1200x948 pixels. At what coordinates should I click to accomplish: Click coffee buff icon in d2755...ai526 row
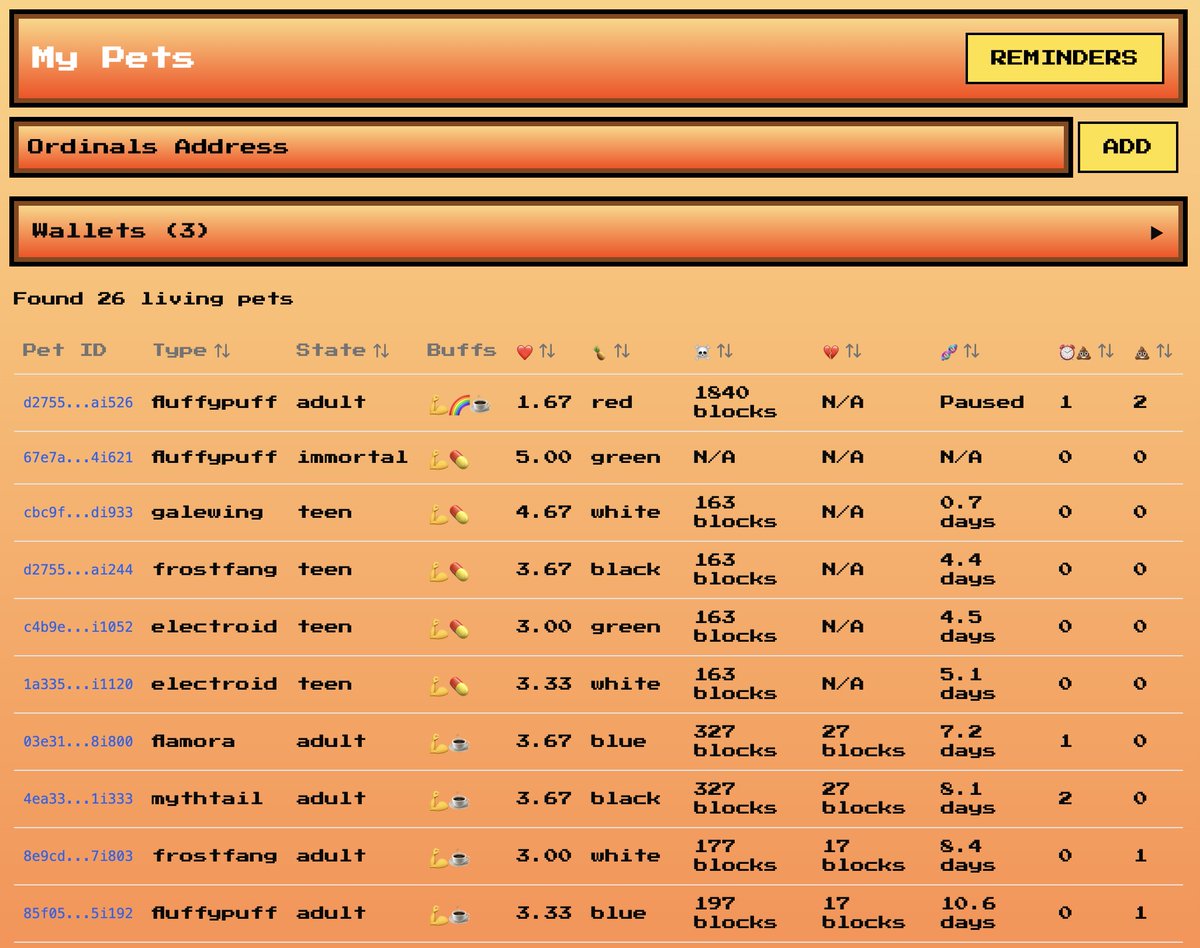(x=481, y=403)
